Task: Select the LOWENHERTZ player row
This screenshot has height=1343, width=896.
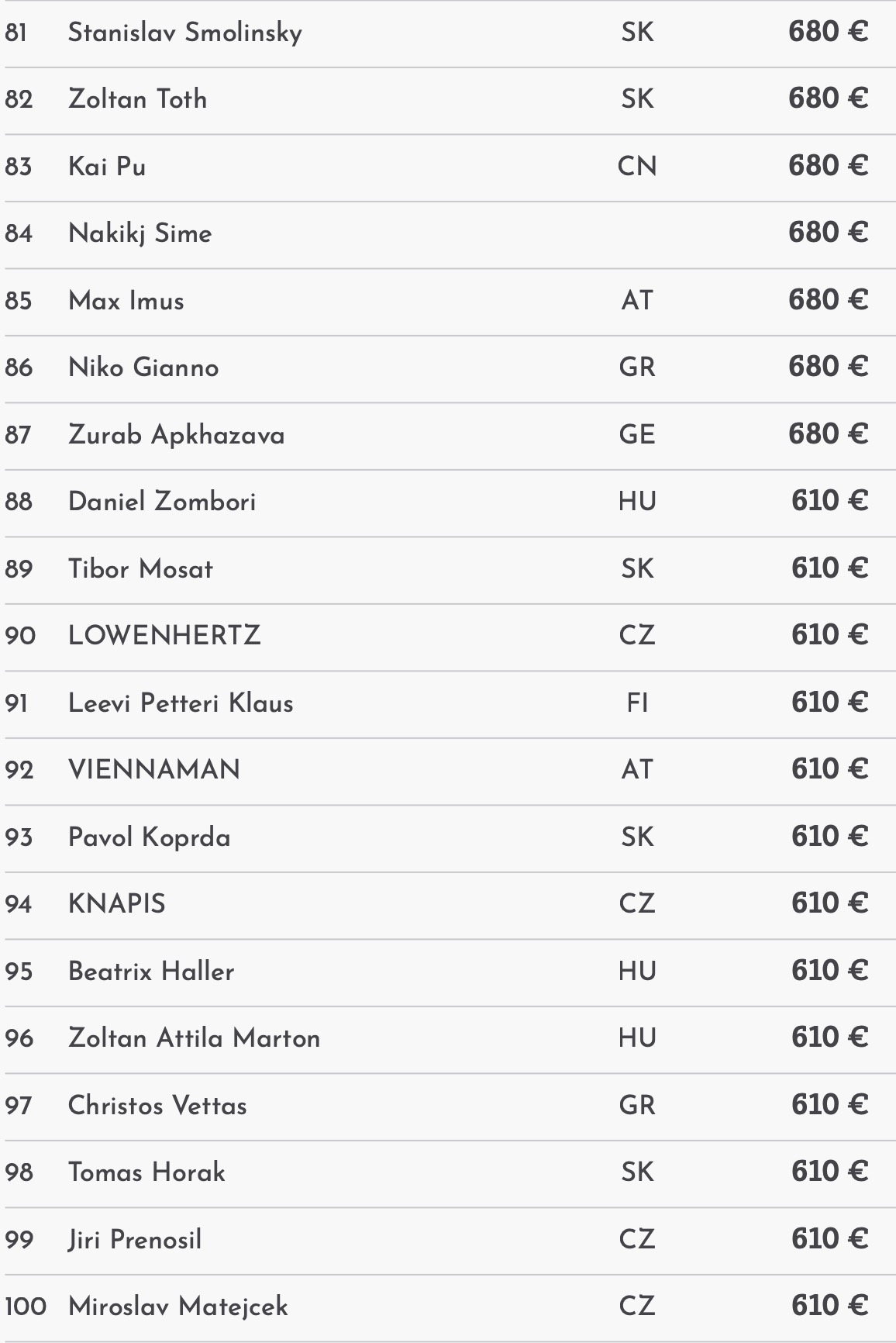Action: point(164,636)
